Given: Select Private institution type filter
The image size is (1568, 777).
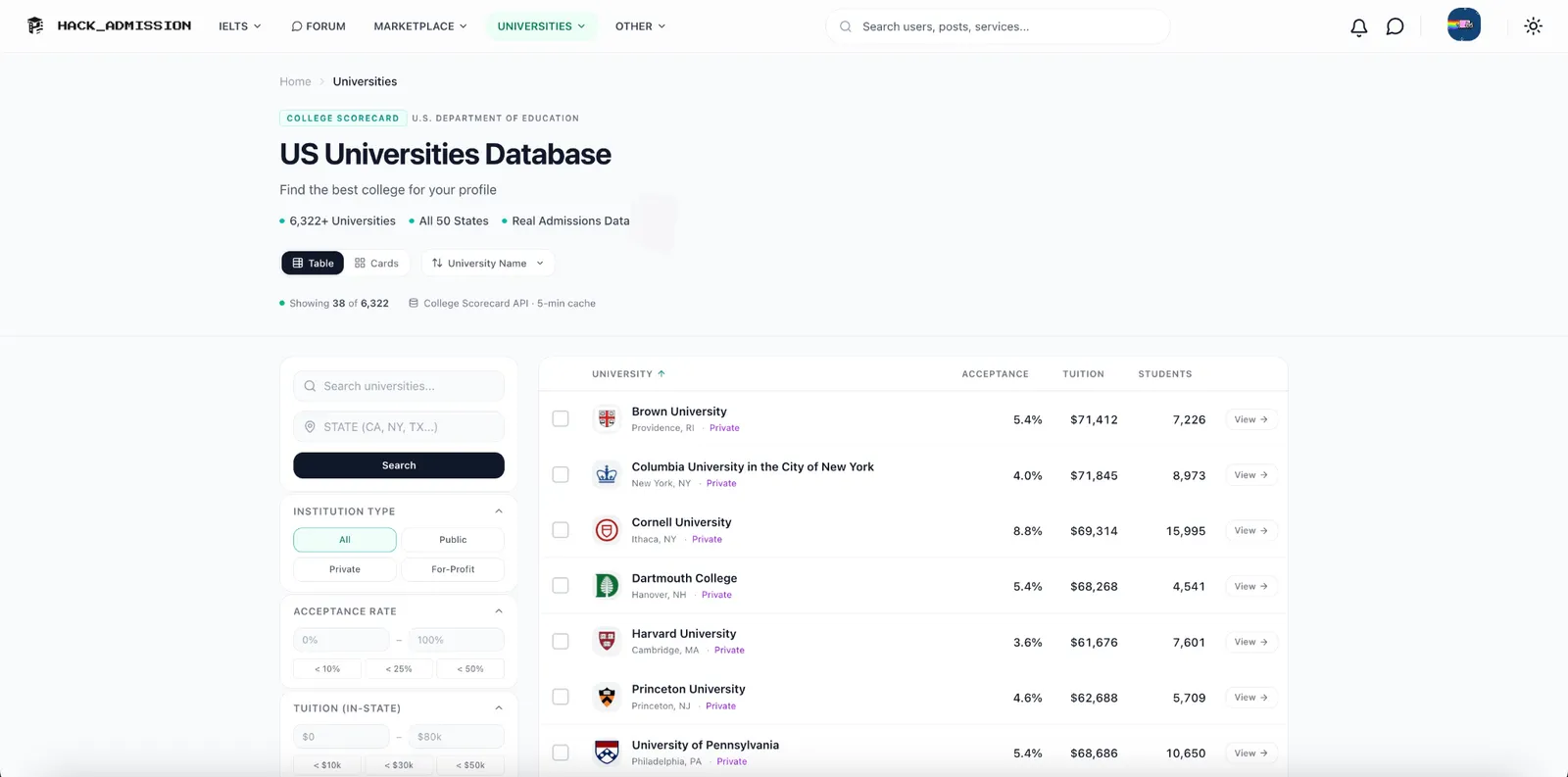Looking at the screenshot, I should pyautogui.click(x=345, y=569).
